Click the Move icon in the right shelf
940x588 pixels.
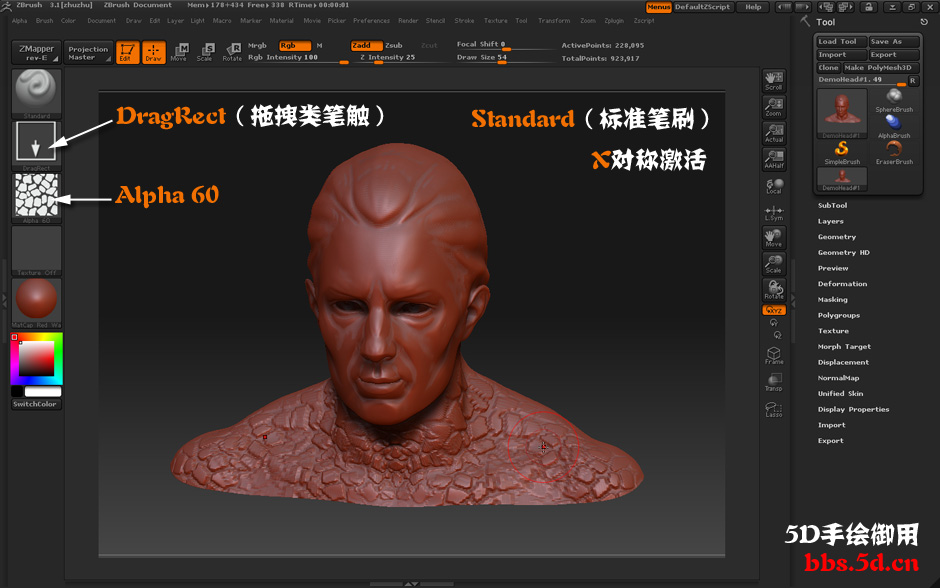774,238
